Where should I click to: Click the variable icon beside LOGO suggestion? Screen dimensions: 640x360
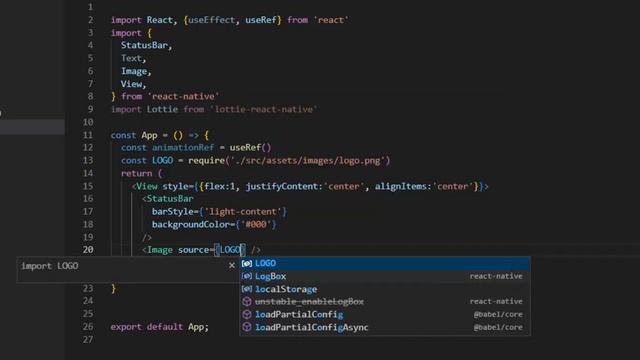[247, 263]
